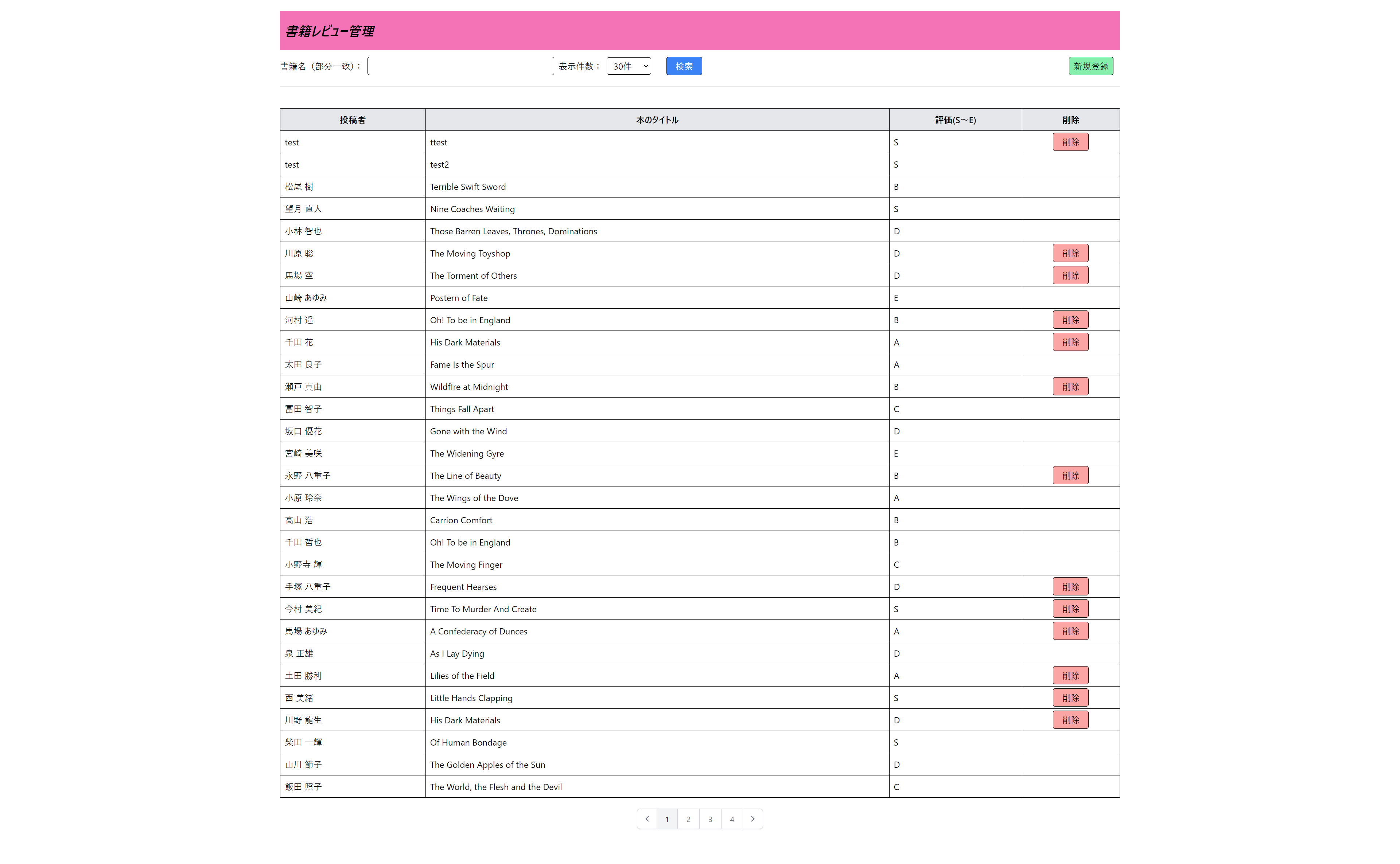
Task: Go to pagination page 2
Action: click(x=688, y=819)
